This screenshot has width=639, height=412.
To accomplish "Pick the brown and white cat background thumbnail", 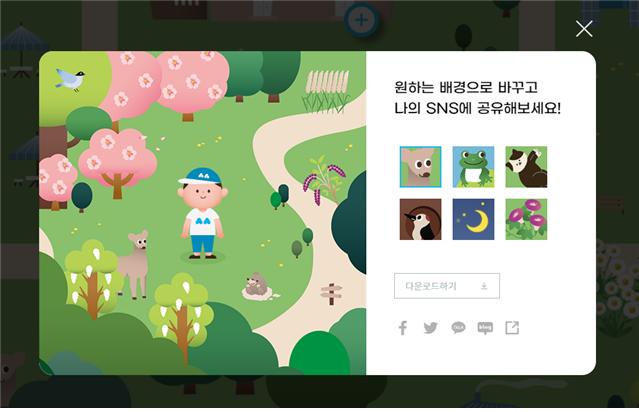I will coord(526,167).
